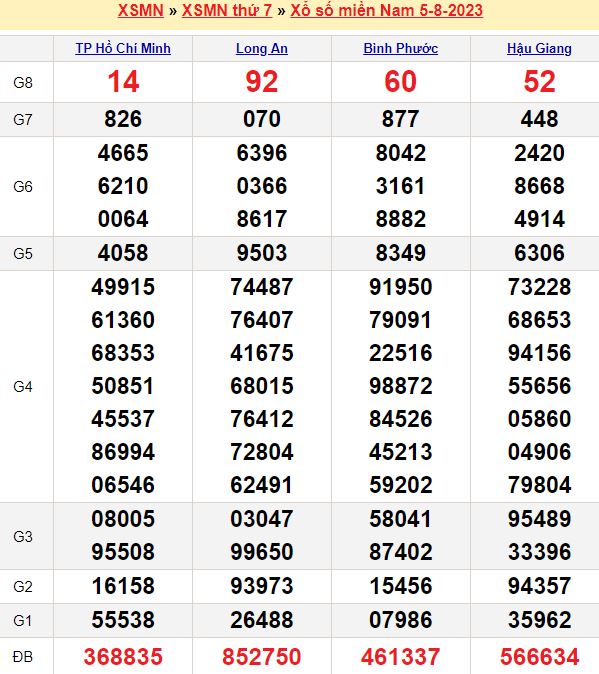Screen dimensions: 599x674
Task: Open the Hậu Giang province link
Action: [539, 48]
